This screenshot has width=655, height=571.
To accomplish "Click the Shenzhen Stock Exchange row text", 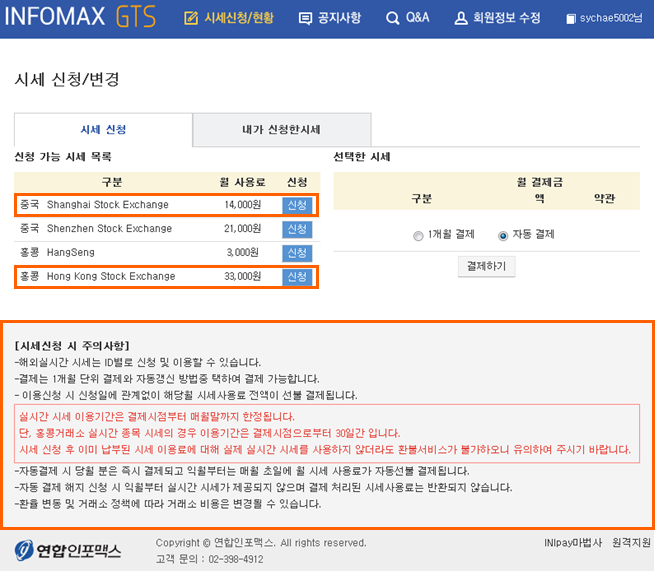I will tap(109, 228).
